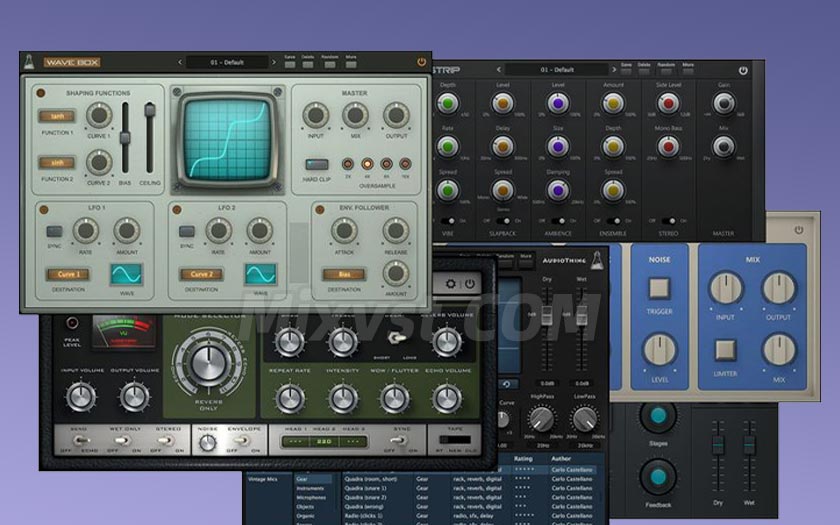Viewport: 840px width, 525px height.
Task: Click the Env. Follower Release knob
Action: [396, 230]
